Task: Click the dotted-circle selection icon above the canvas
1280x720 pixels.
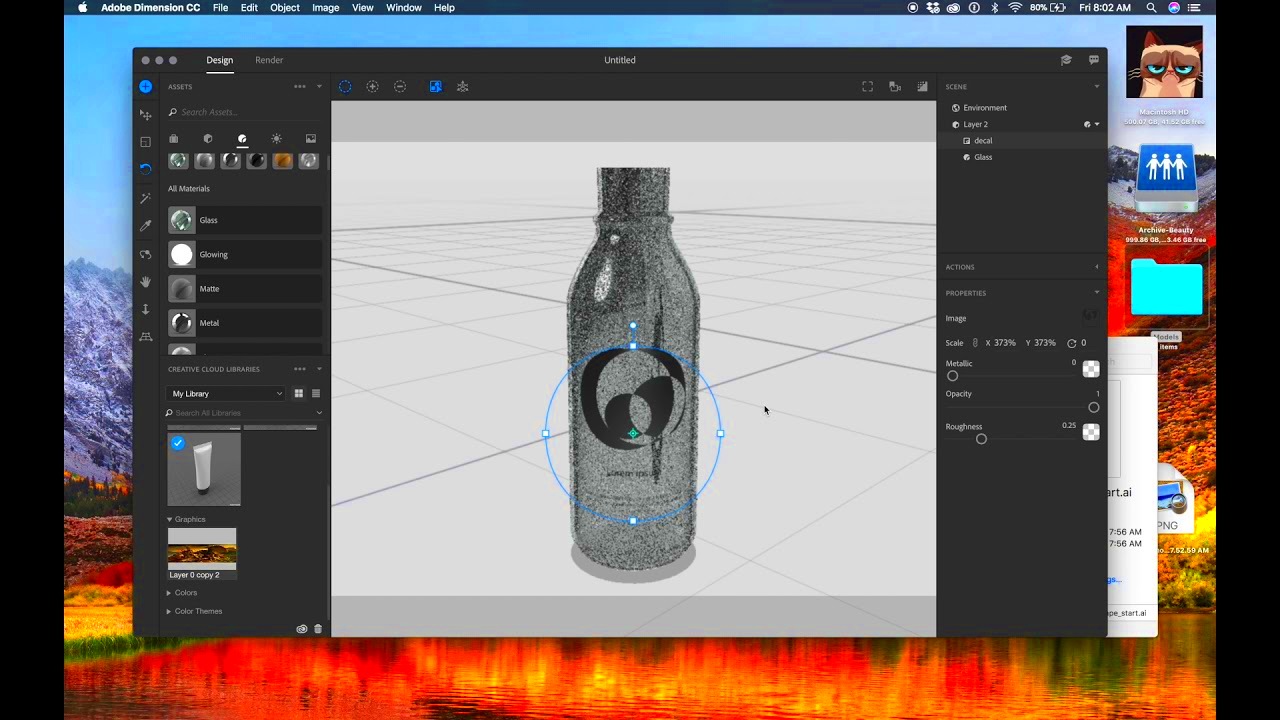Action: pos(345,87)
